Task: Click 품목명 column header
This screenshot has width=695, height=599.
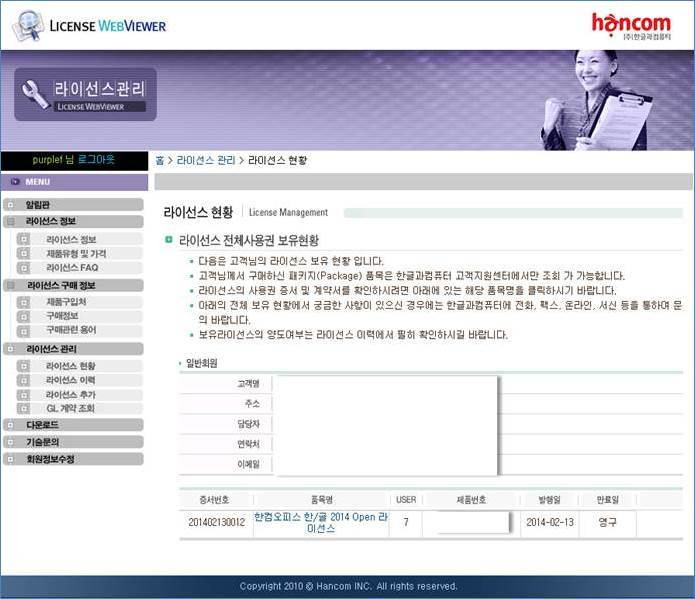Action: coord(321,500)
